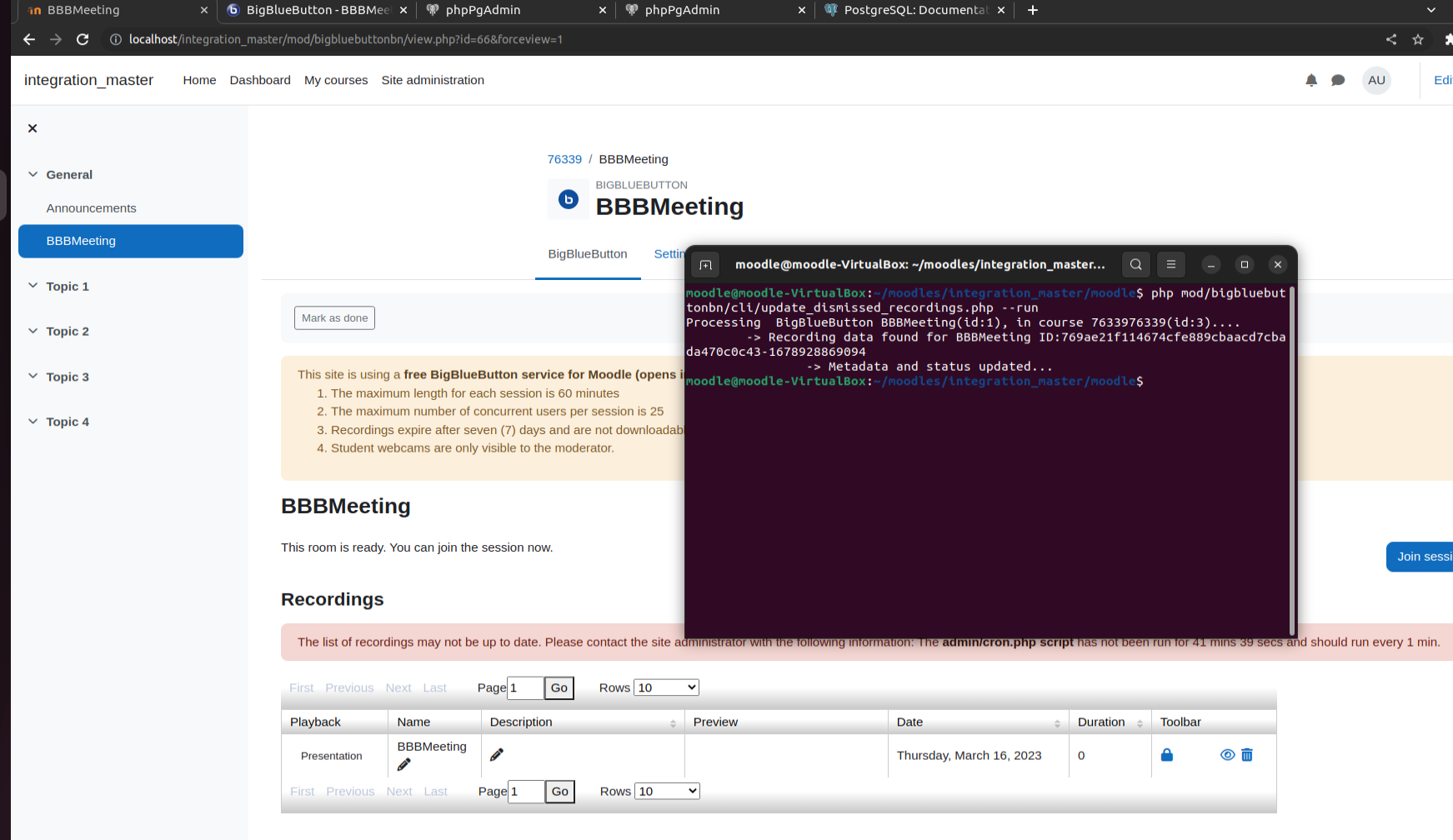Viewport: 1453px width, 840px height.
Task: Click the top Page number input field
Action: (x=525, y=687)
